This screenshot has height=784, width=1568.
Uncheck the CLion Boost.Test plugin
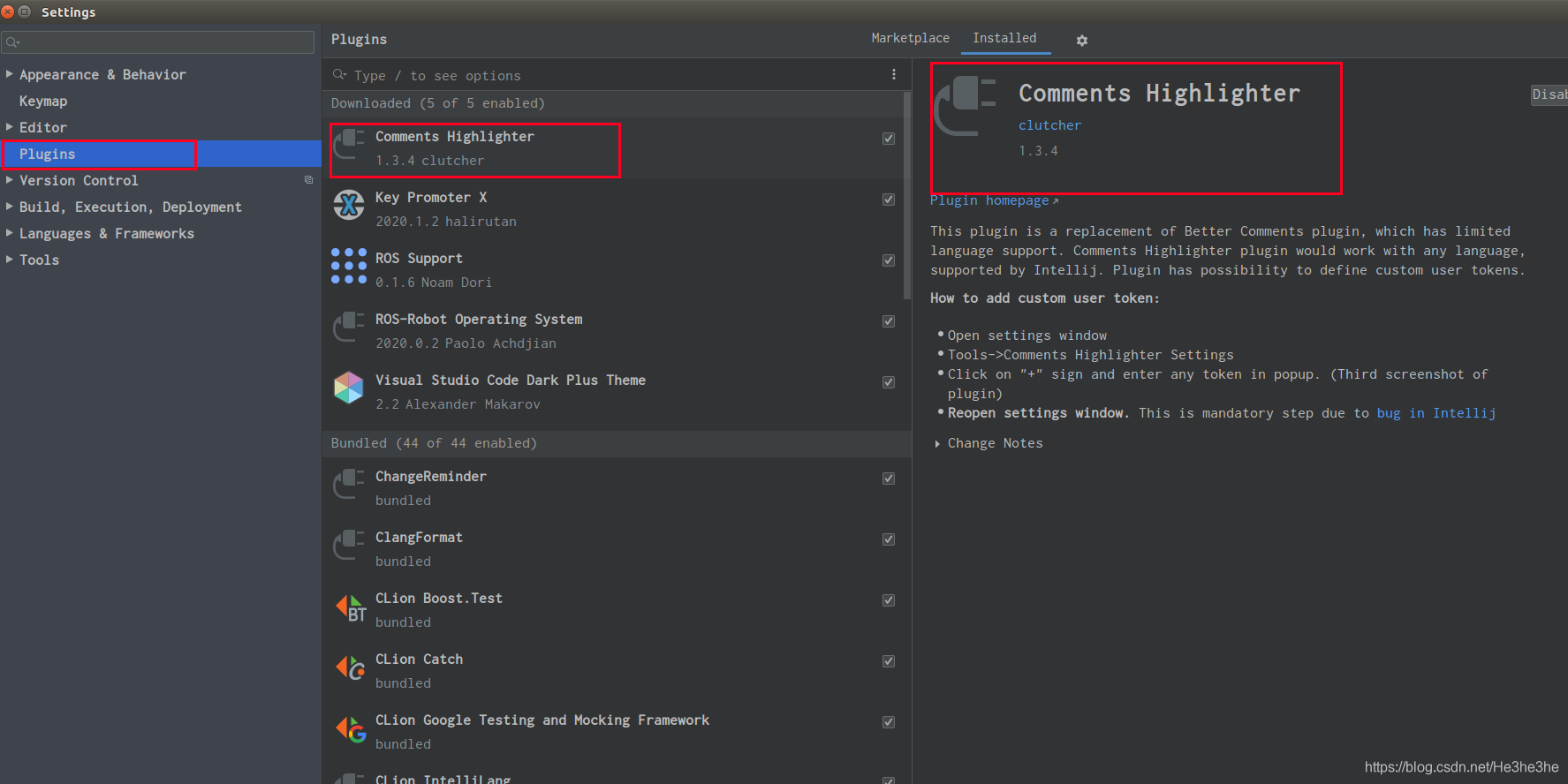click(x=889, y=600)
